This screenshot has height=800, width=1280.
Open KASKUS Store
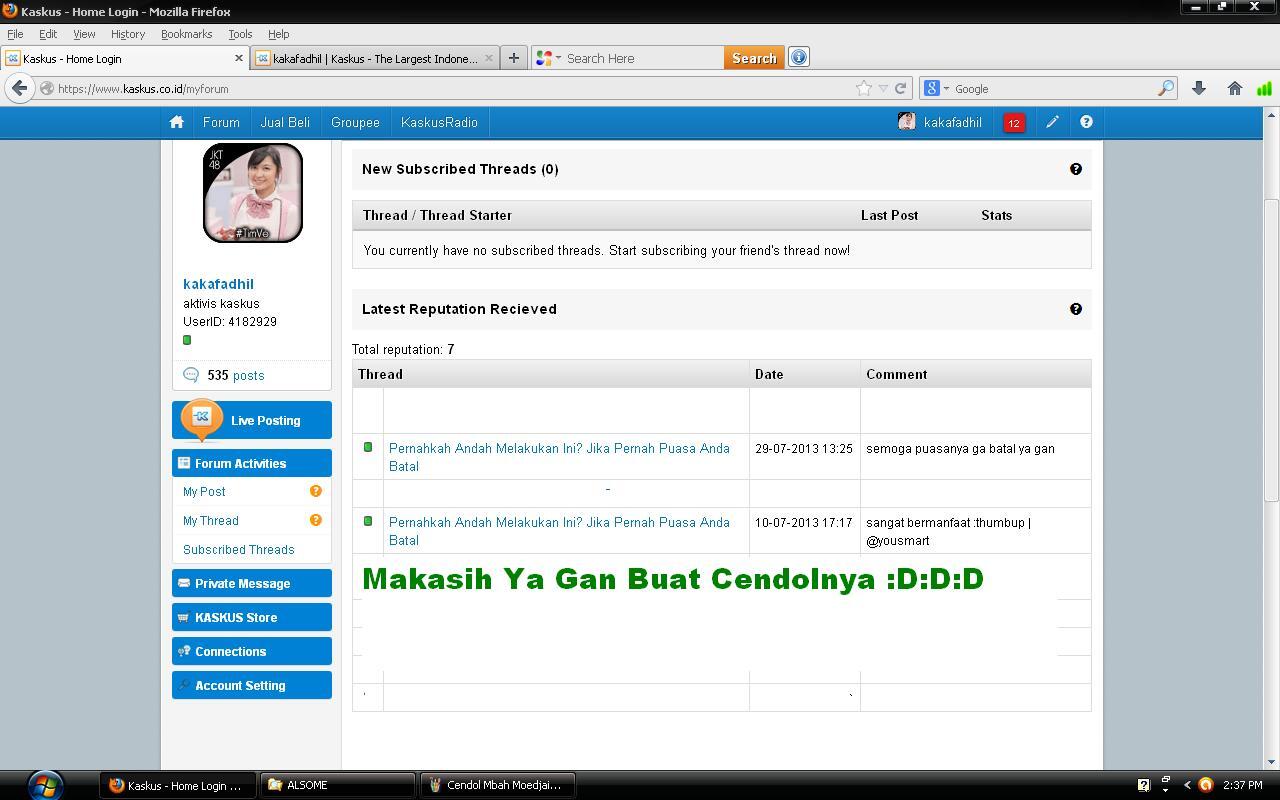[252, 617]
